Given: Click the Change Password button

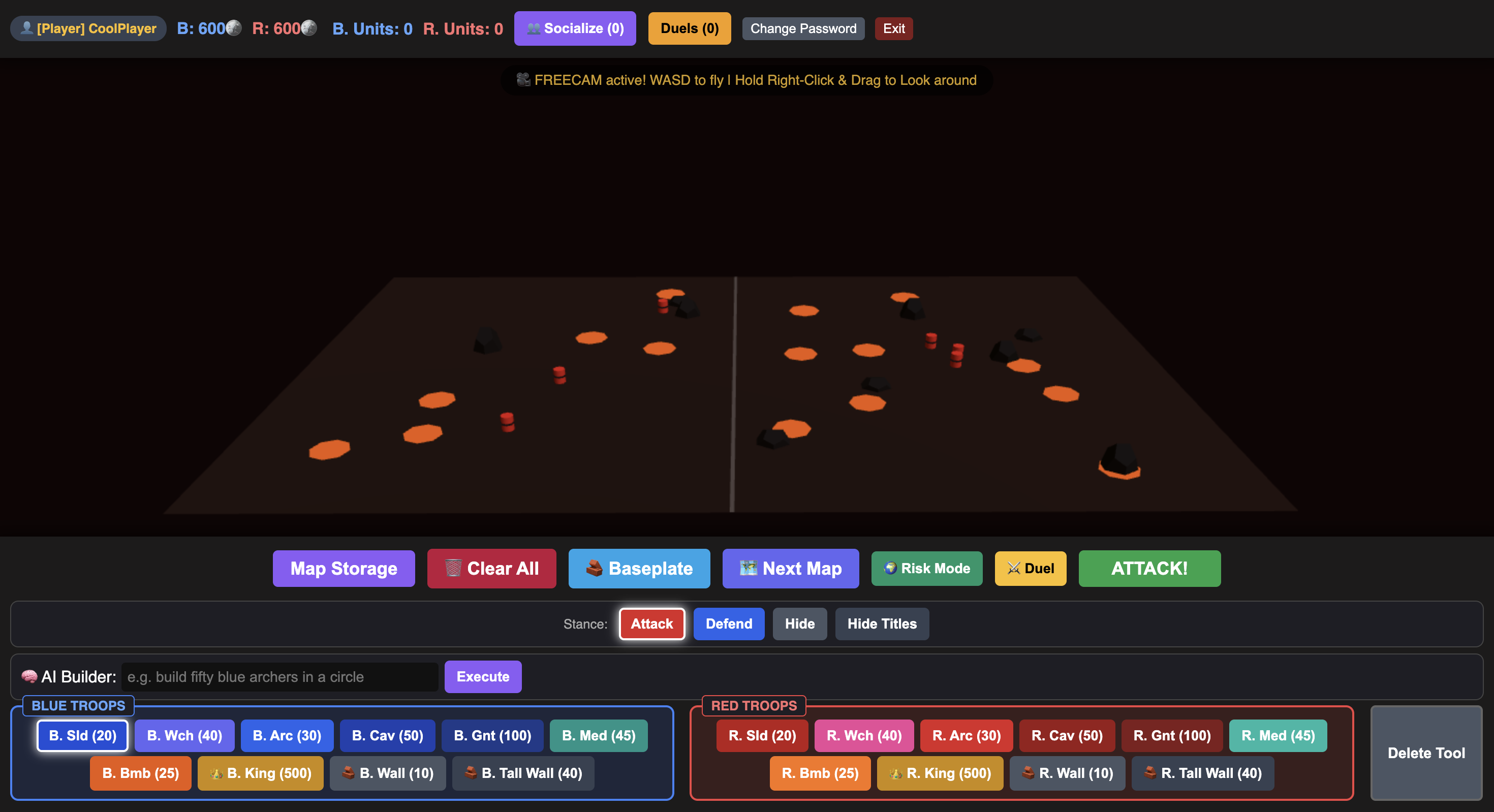Looking at the screenshot, I should point(803,28).
